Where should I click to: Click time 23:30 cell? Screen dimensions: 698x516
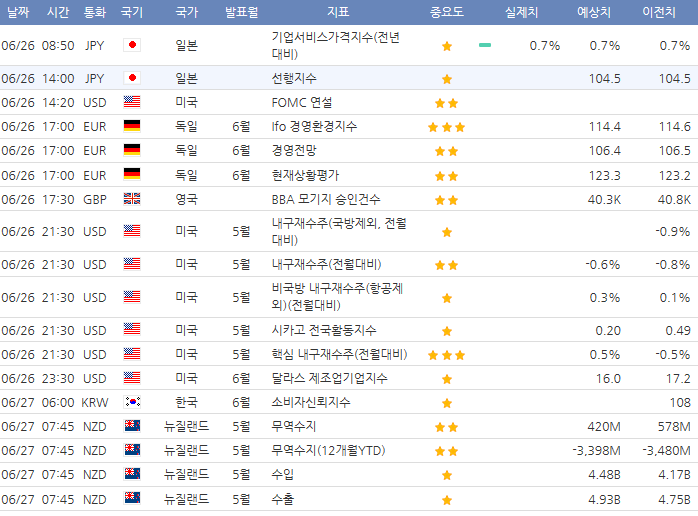58,378
